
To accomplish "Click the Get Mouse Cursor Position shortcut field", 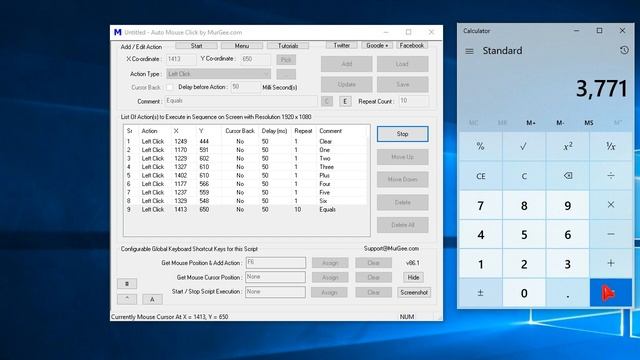I will (276, 277).
